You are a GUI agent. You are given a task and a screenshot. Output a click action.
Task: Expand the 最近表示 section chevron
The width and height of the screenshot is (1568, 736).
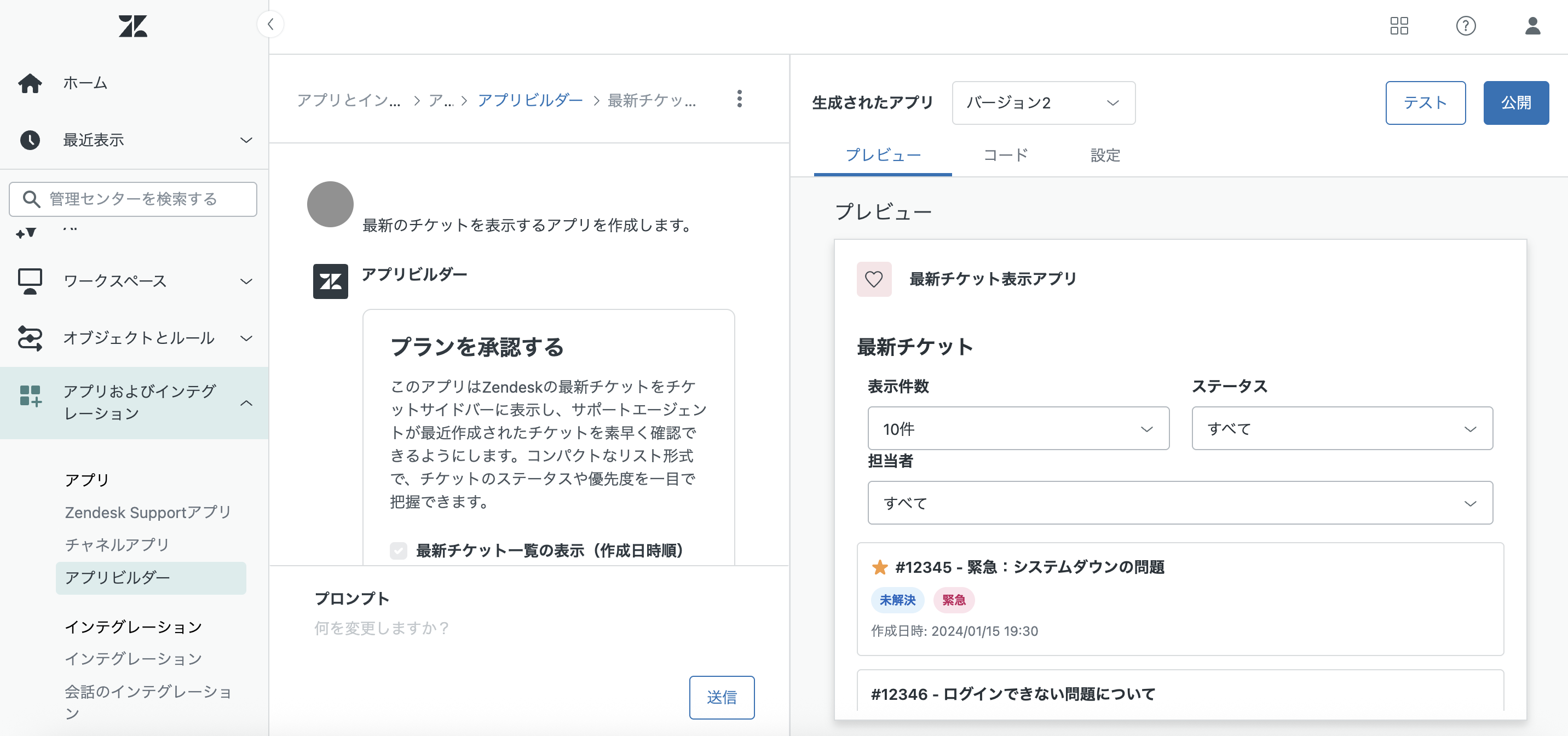[x=246, y=141]
